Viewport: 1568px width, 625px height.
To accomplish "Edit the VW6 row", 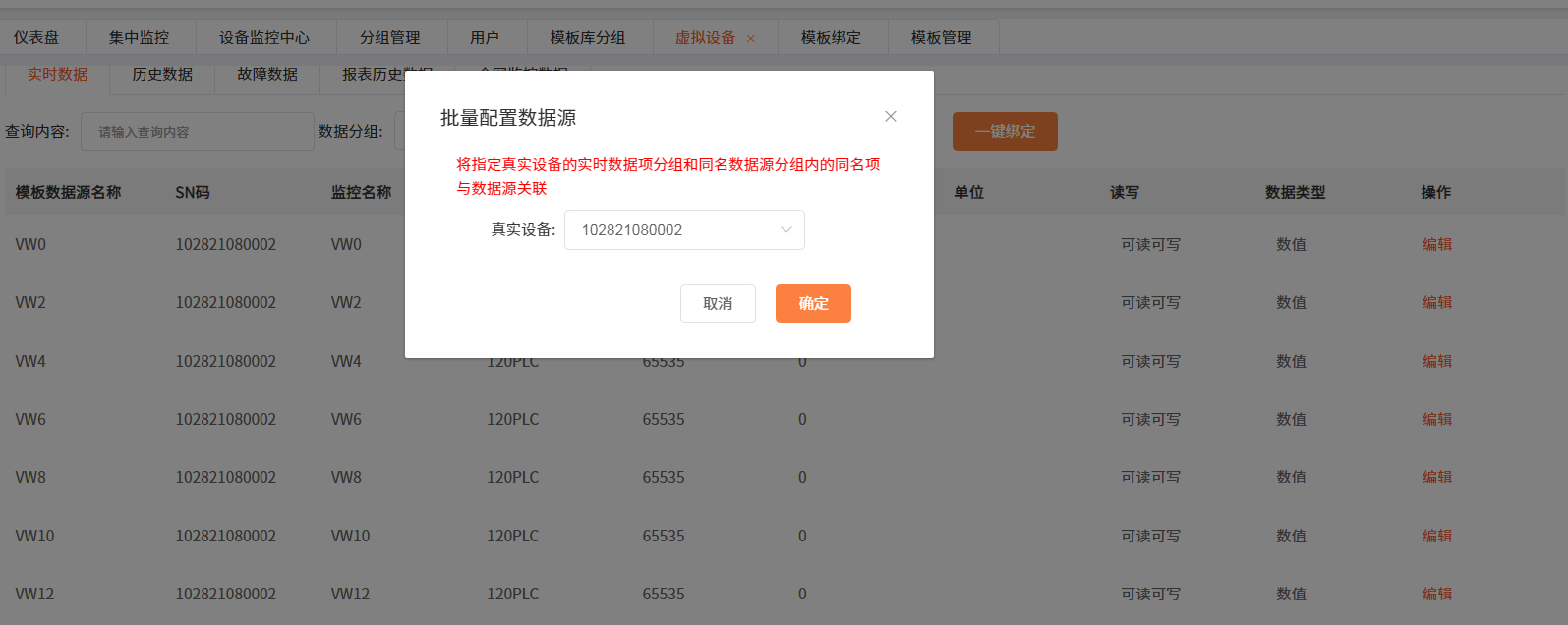I will coord(1436,419).
